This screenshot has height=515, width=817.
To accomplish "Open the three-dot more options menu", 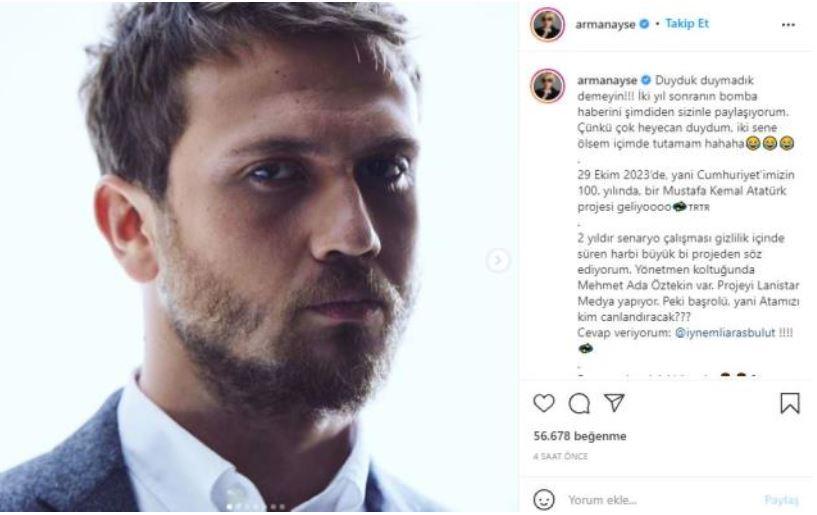I will [789, 25].
